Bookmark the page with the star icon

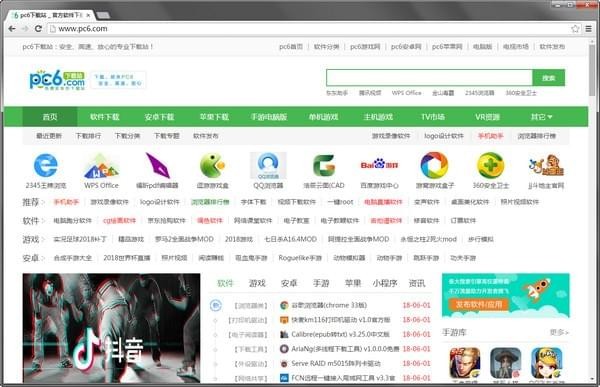click(x=575, y=29)
